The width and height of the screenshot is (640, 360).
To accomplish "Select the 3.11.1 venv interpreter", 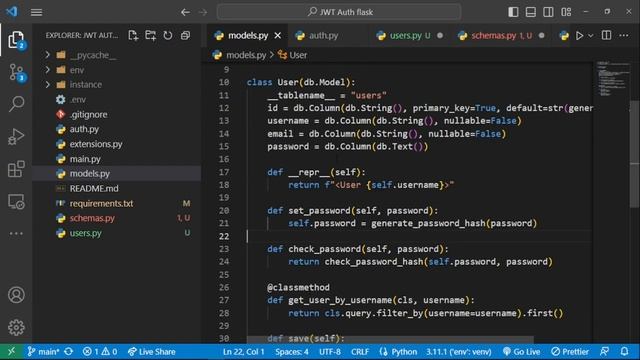I will pos(459,351).
